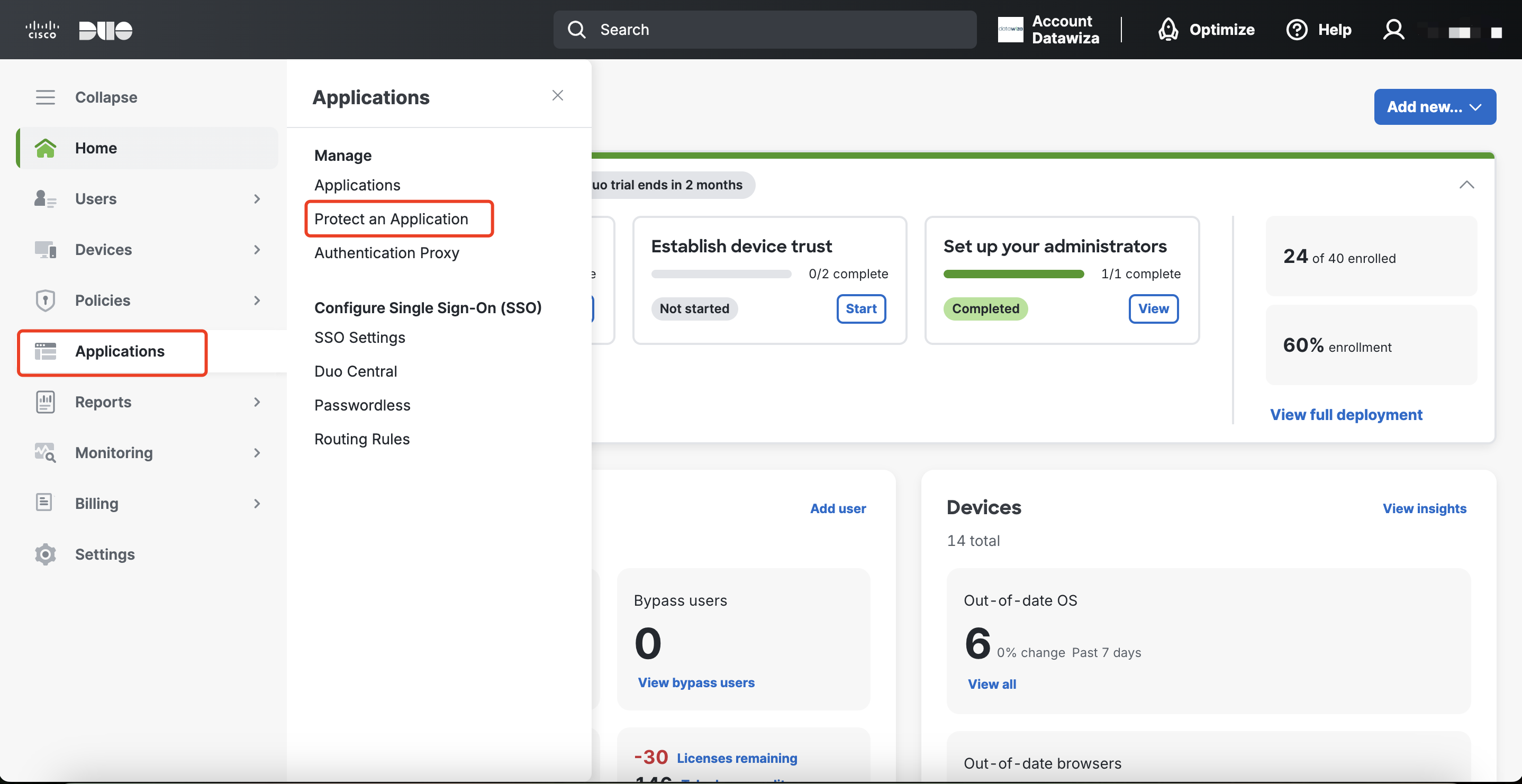Click the '14 total' devices text

point(973,541)
